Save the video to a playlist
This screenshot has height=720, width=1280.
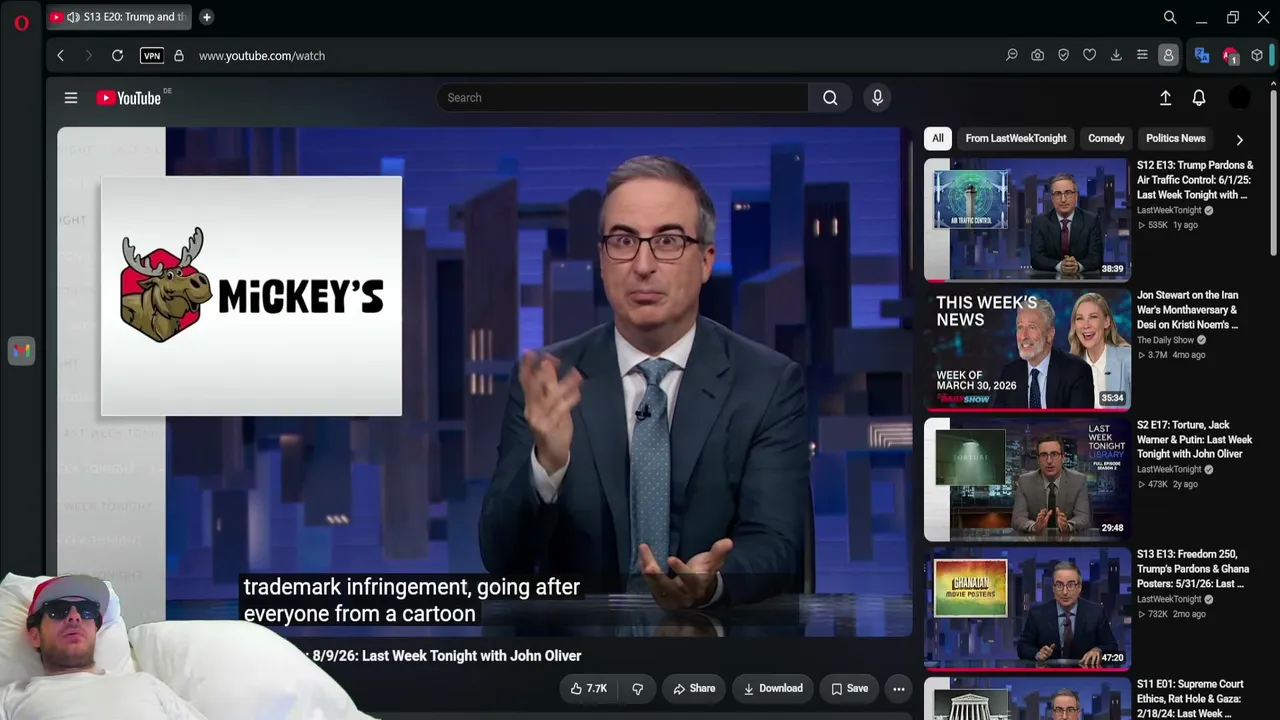click(x=849, y=689)
